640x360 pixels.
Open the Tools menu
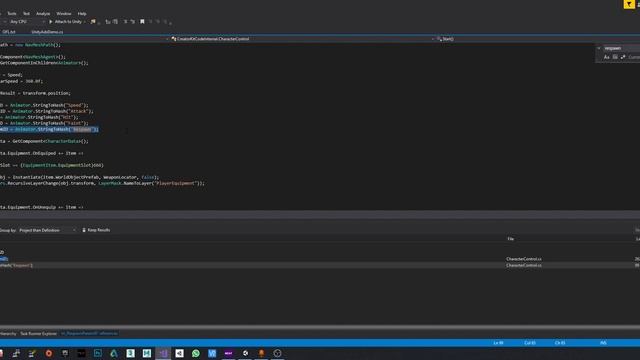click(x=12, y=13)
